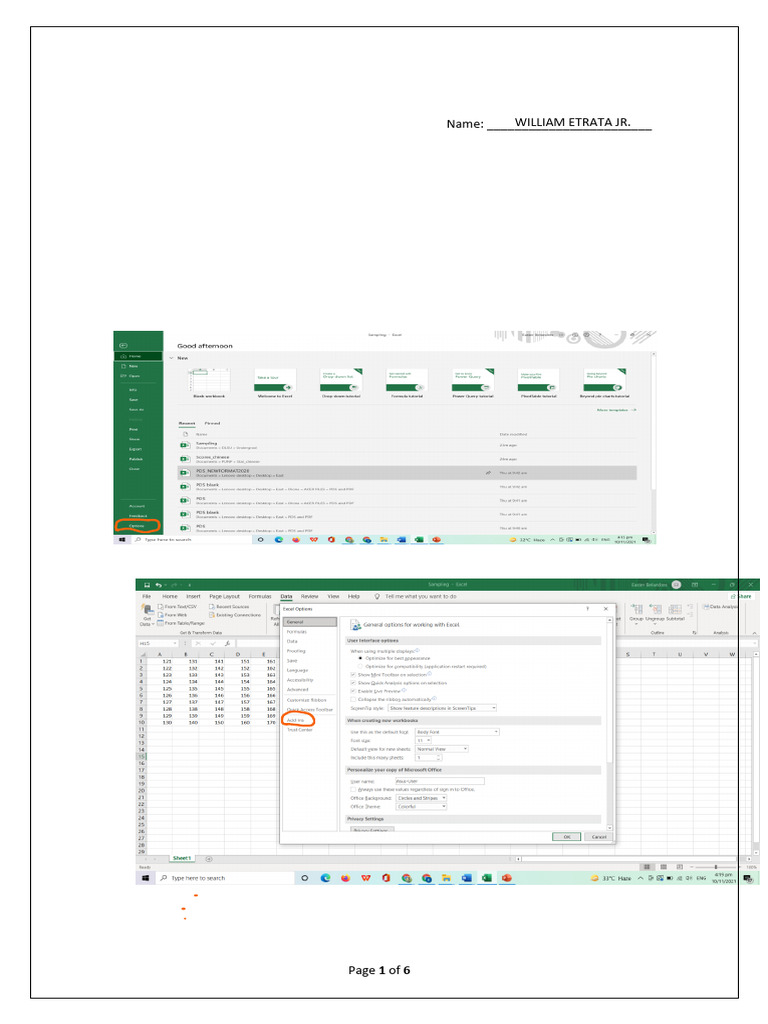
Task: Click Options in the Excel backstage sidebar
Action: tap(136, 526)
